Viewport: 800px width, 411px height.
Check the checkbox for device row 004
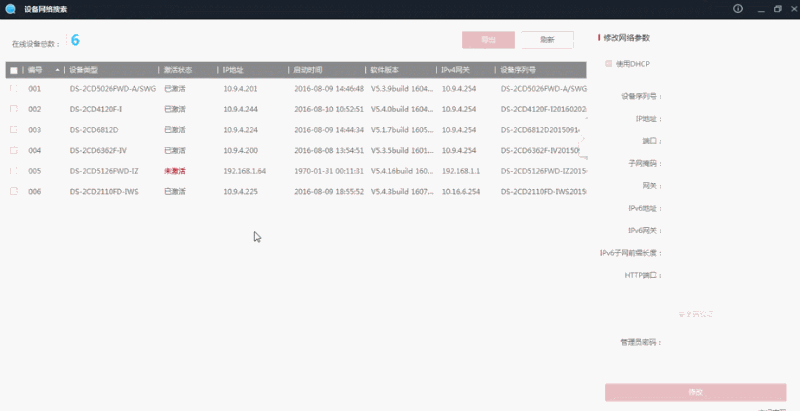coord(14,150)
